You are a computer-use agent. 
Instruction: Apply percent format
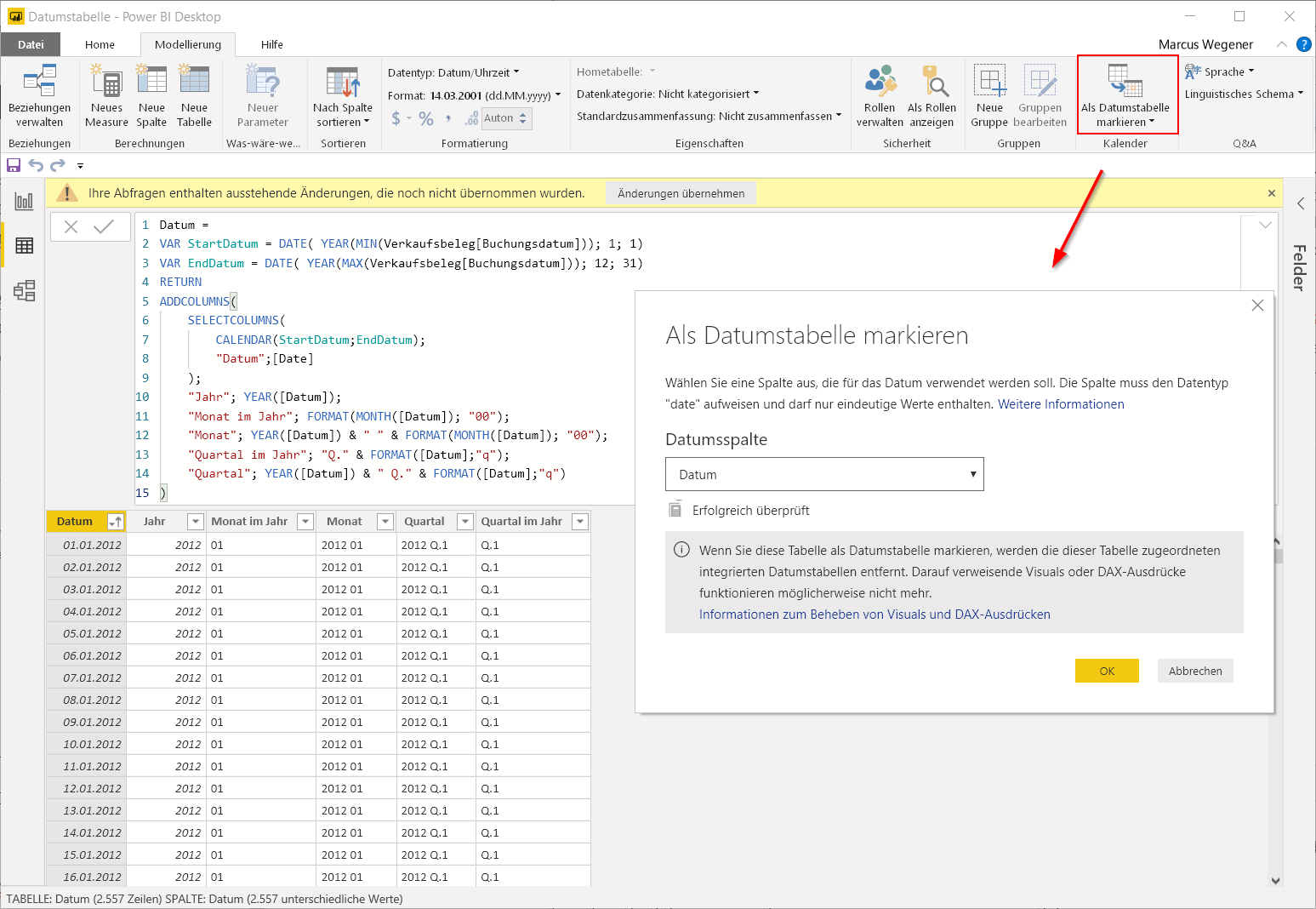tap(426, 118)
